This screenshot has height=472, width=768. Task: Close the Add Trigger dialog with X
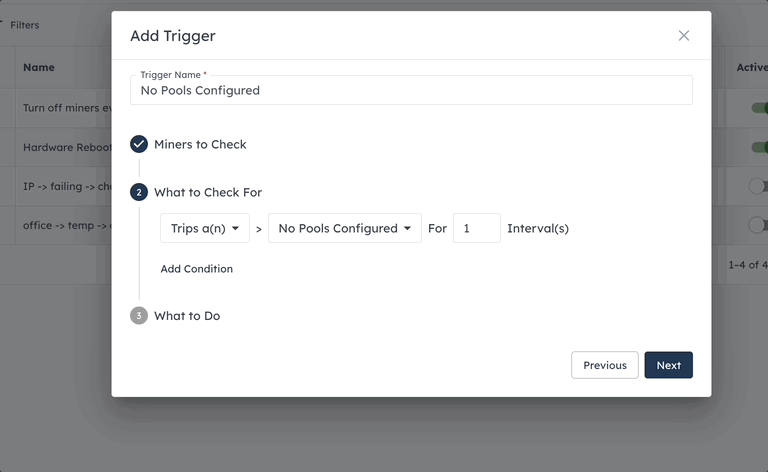[684, 36]
